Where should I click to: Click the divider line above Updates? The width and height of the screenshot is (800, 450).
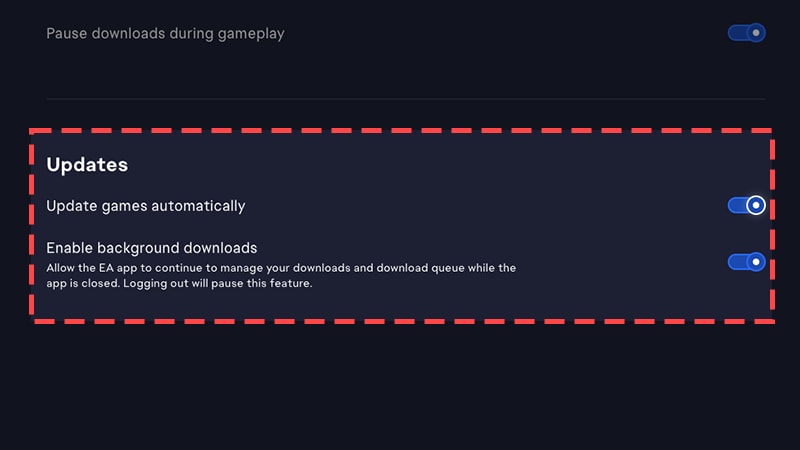[x=405, y=99]
